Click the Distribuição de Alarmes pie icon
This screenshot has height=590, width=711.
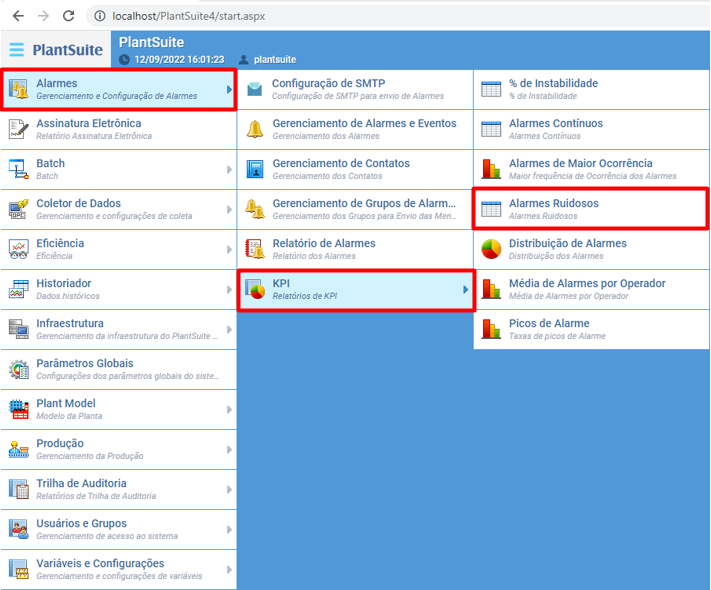491,249
